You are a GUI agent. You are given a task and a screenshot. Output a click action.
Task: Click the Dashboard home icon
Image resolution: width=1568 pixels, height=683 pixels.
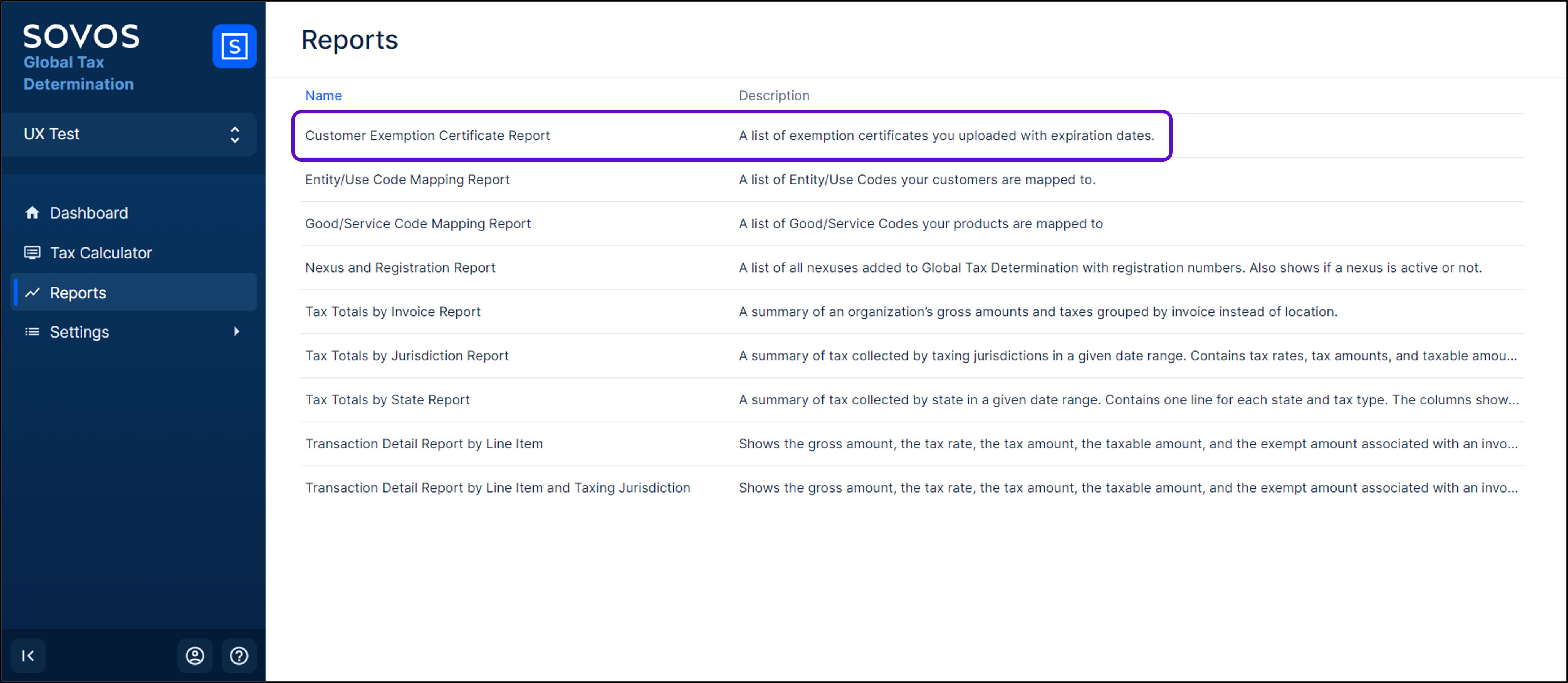pyautogui.click(x=32, y=212)
